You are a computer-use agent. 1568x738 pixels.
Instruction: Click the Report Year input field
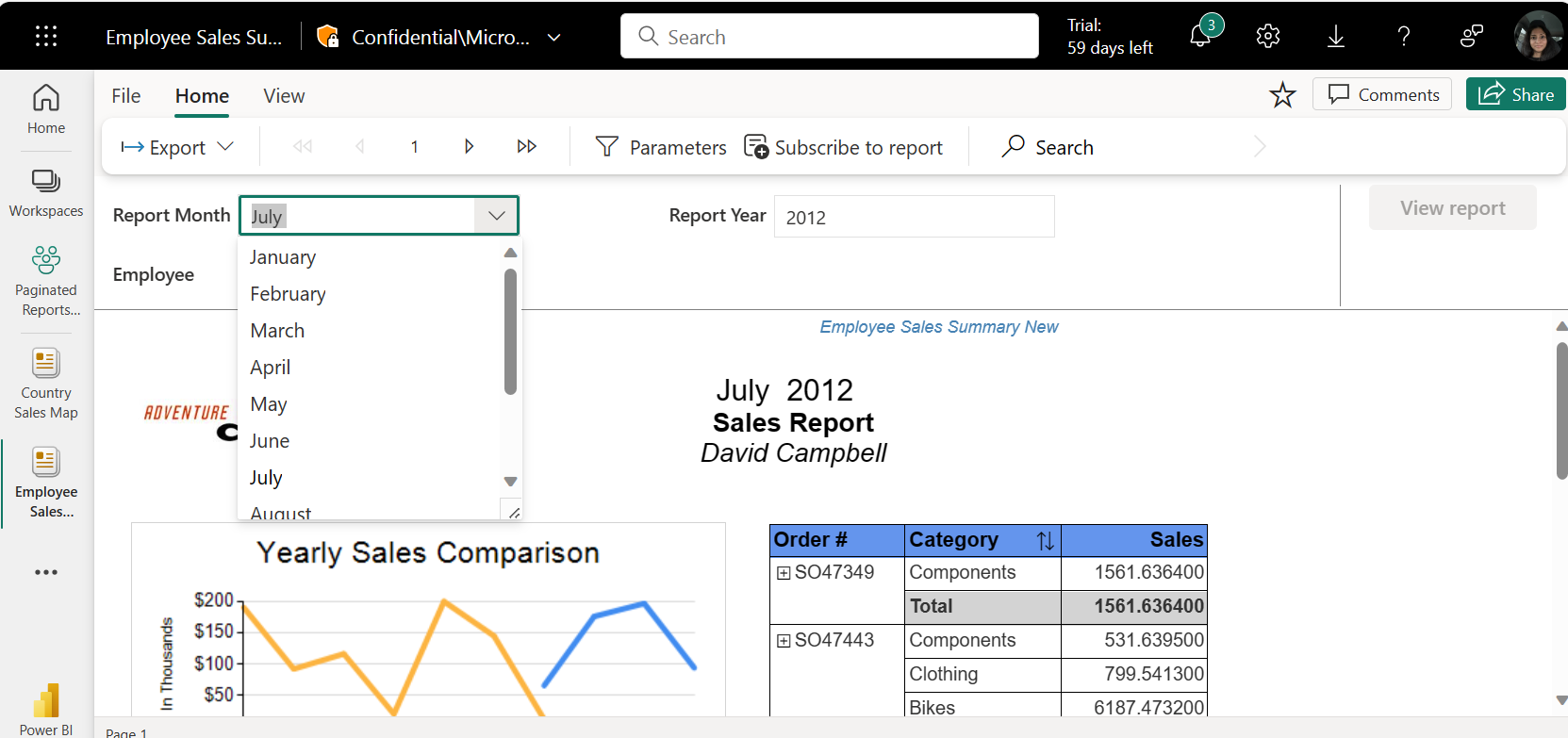(914, 217)
